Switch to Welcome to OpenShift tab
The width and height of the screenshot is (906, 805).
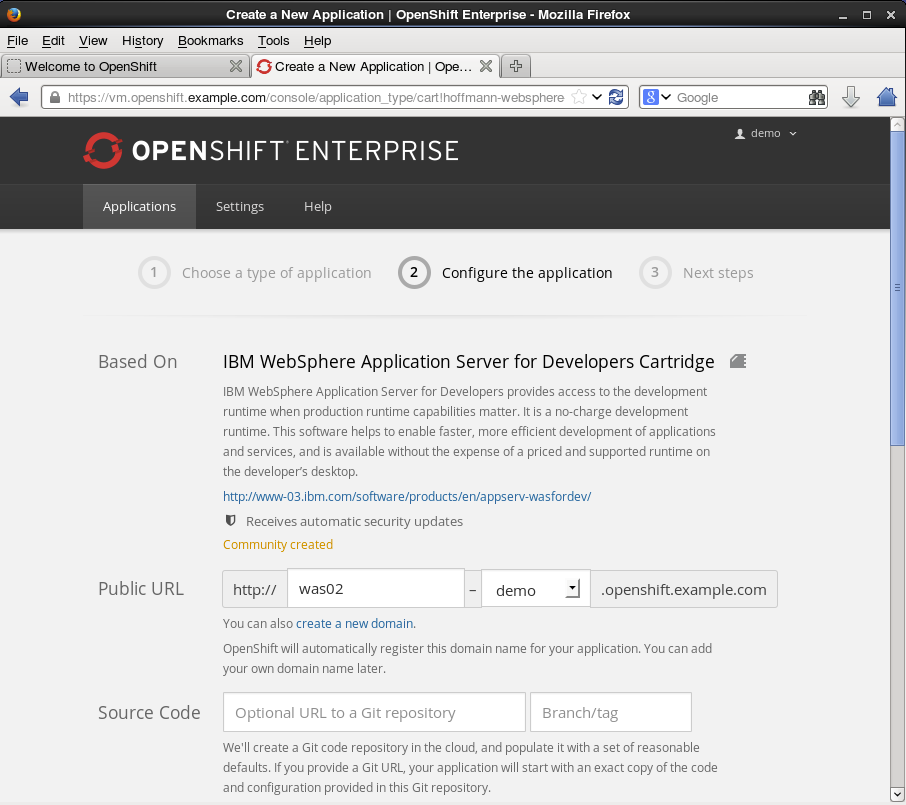tap(91, 66)
